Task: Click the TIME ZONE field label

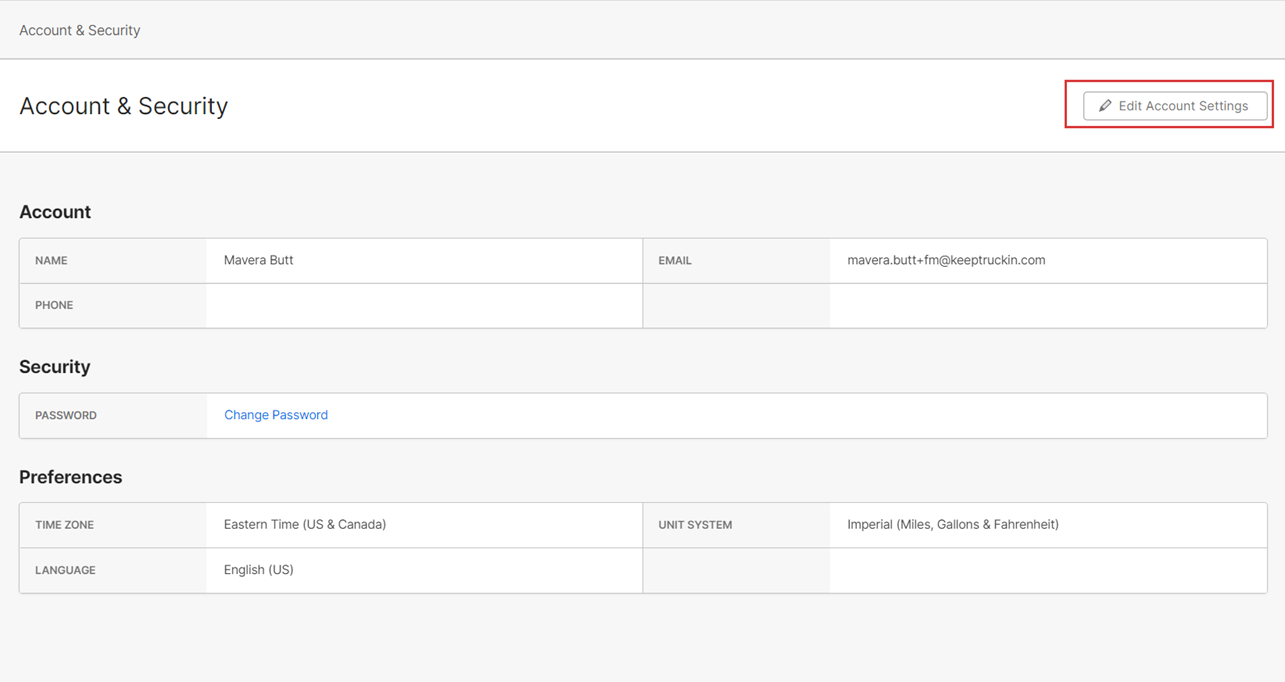Action: (64, 525)
